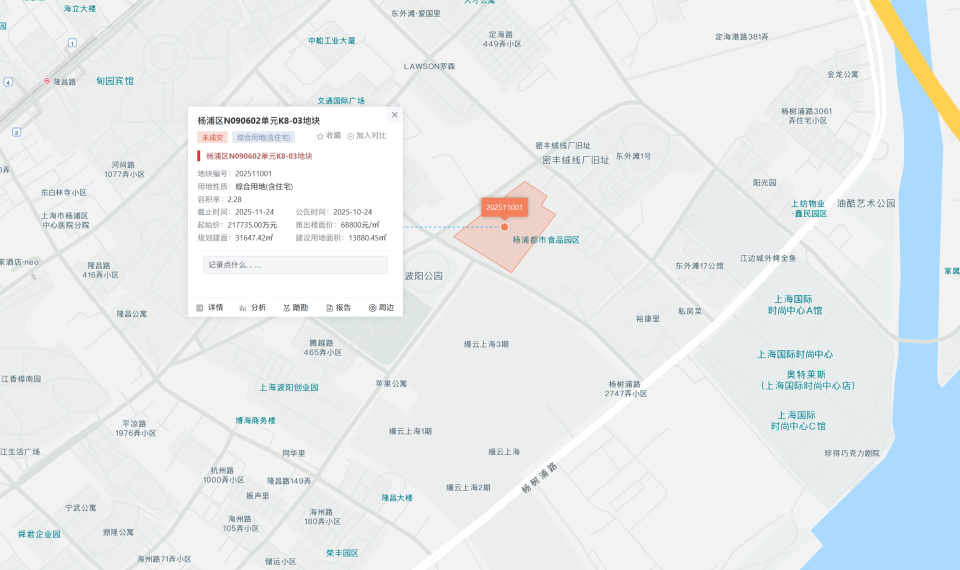This screenshot has width=960, height=570.
Task: Click the 起始价 value 217735.00万元
Action: [x=252, y=225]
